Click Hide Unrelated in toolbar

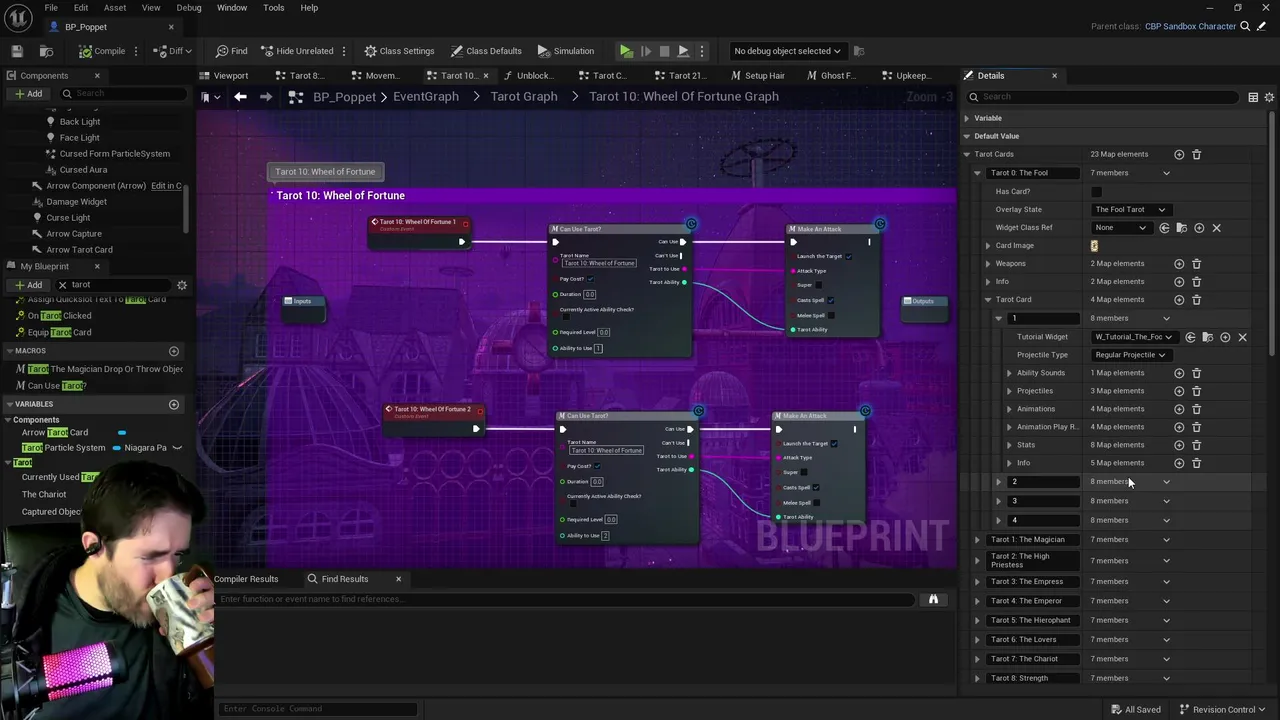pos(297,51)
